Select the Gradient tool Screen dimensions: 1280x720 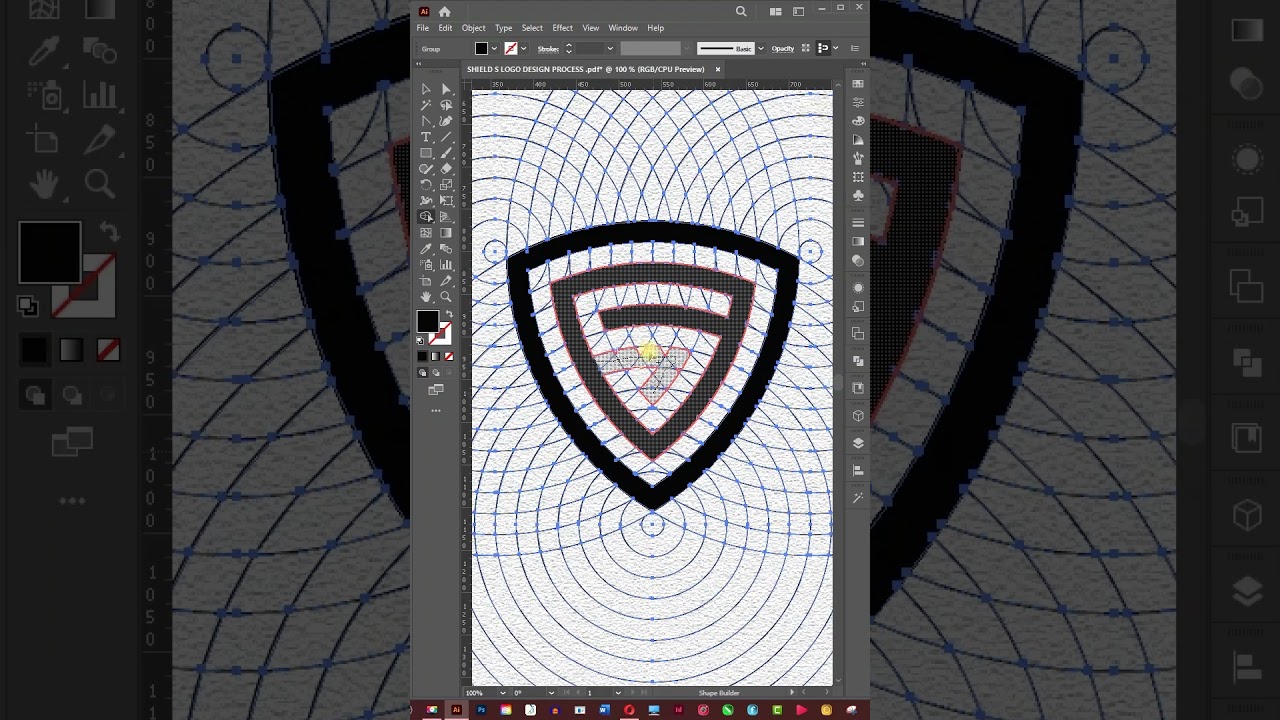[446, 232]
